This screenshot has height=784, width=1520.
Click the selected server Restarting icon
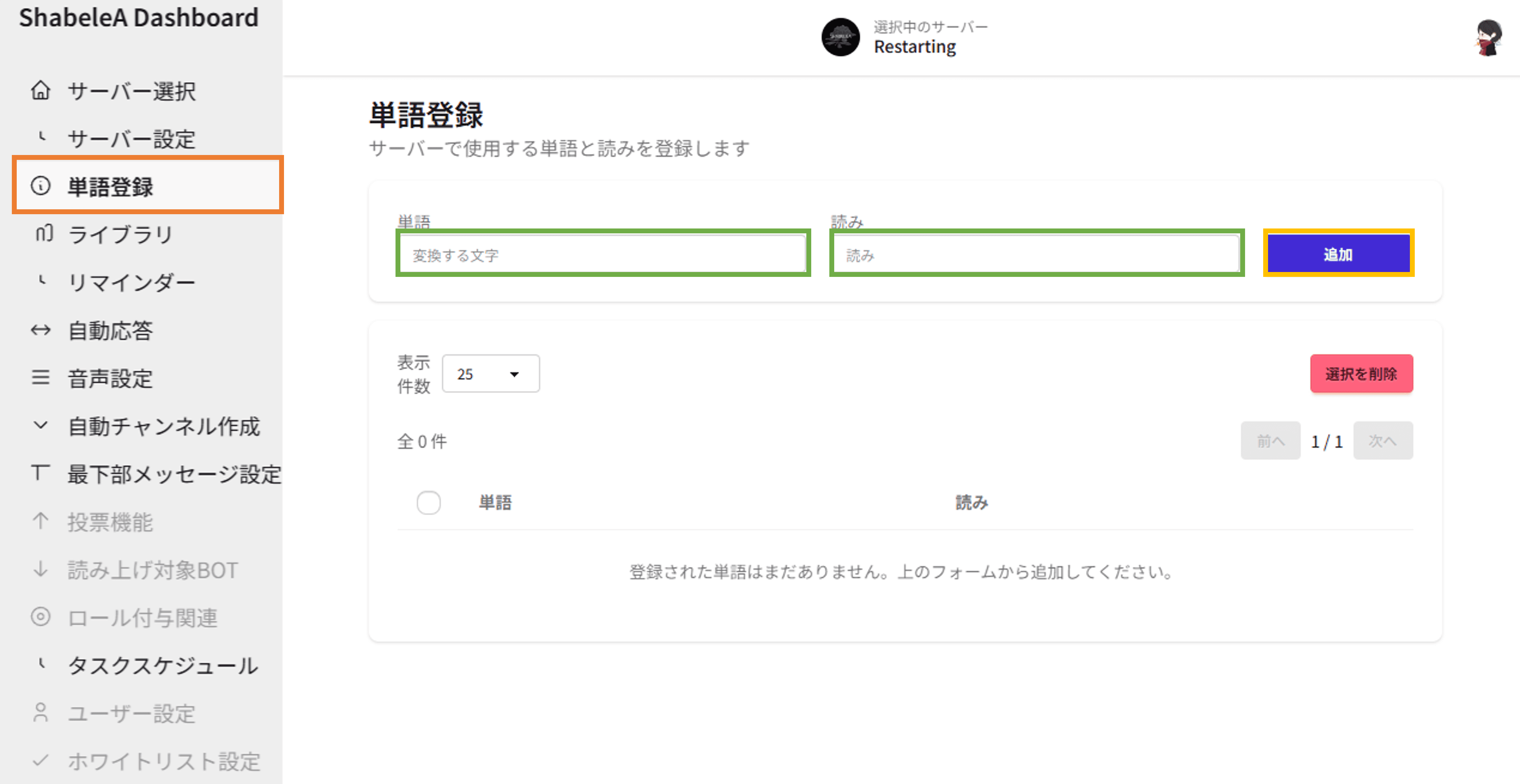(840, 37)
